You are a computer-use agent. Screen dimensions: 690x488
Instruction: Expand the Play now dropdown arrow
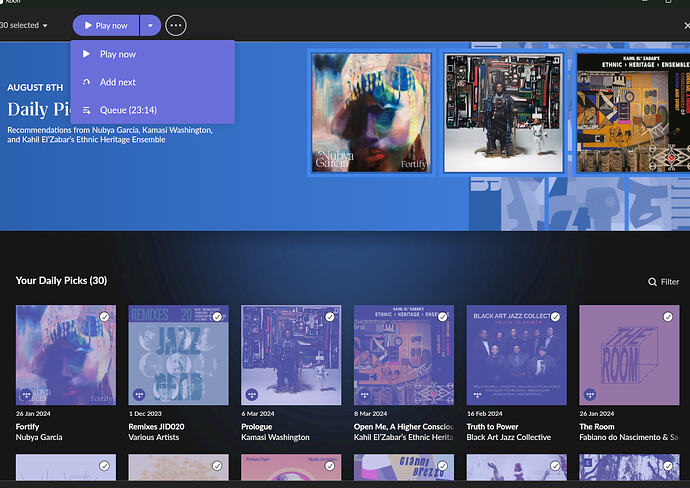[150, 26]
